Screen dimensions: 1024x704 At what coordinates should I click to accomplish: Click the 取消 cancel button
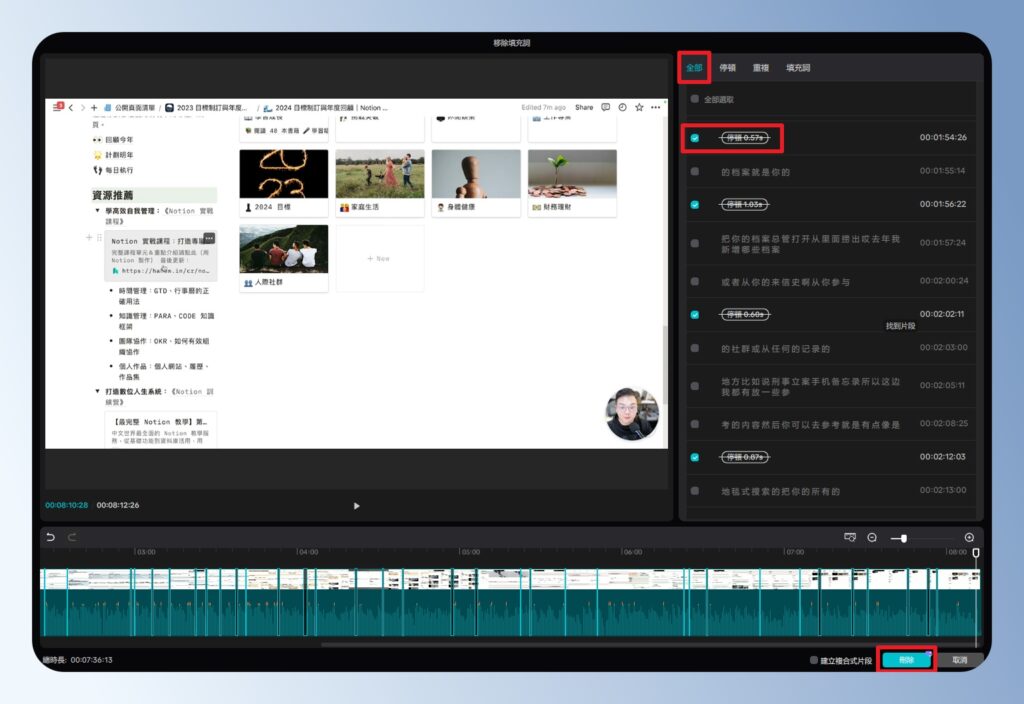(960, 660)
